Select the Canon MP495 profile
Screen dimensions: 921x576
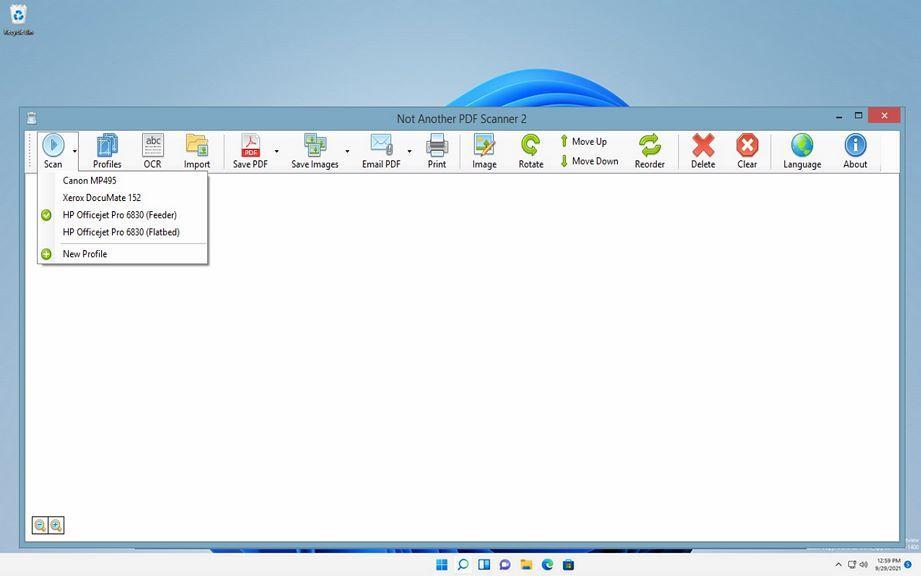(x=89, y=181)
